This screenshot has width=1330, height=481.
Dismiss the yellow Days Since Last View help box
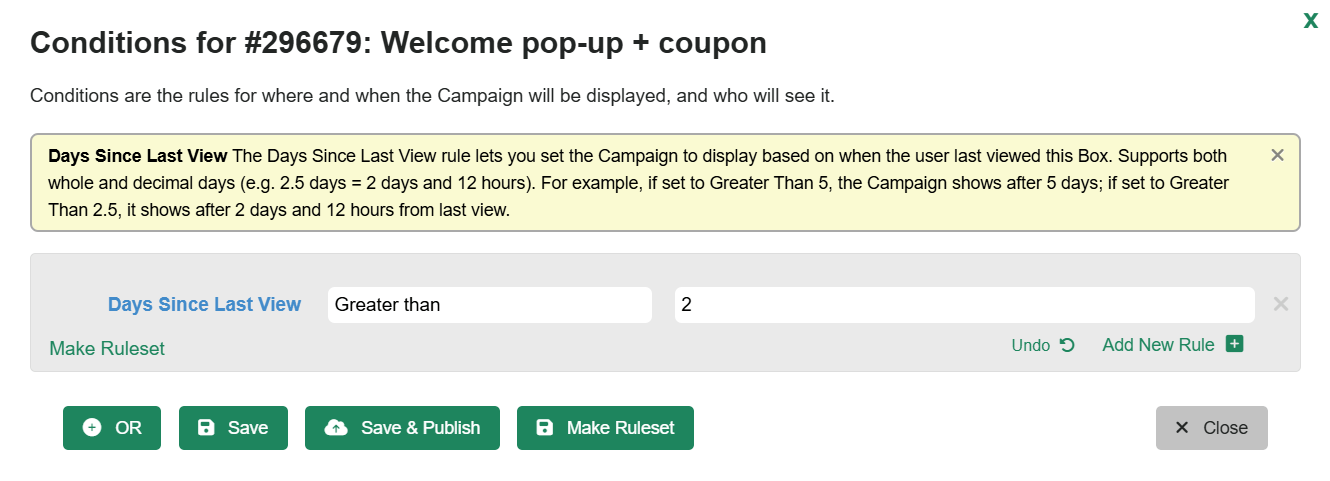[1277, 155]
